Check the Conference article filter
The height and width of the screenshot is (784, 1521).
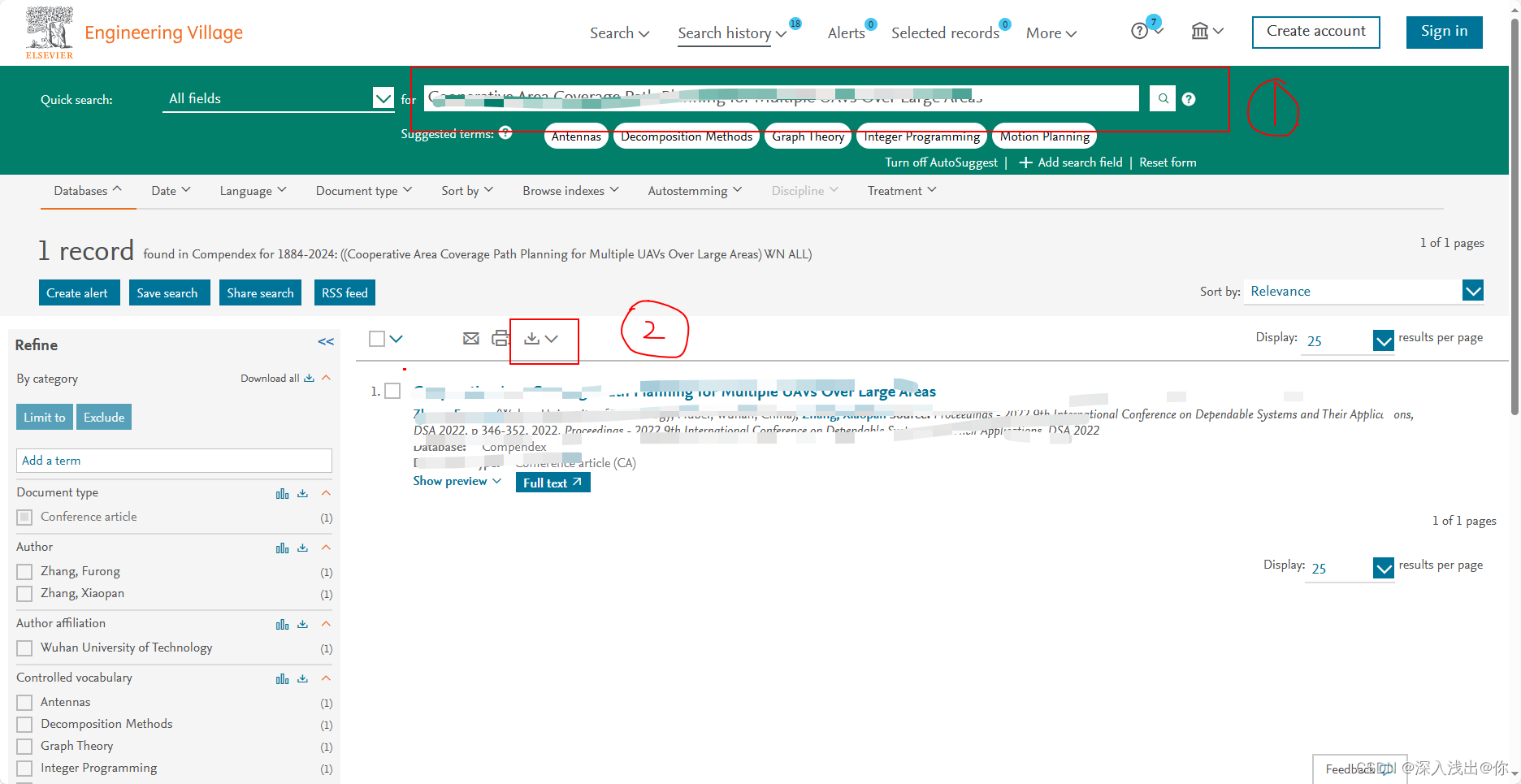pyautogui.click(x=24, y=517)
